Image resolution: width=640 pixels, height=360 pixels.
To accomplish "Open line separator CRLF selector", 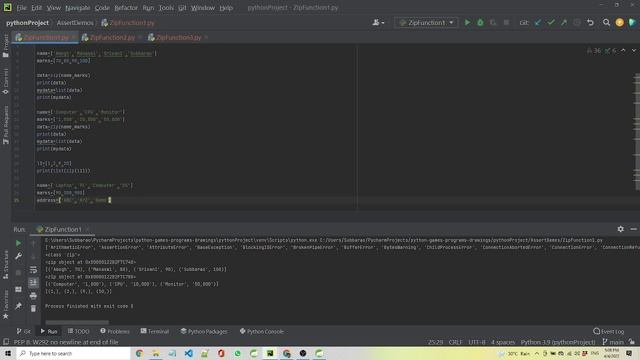I will [455, 342].
